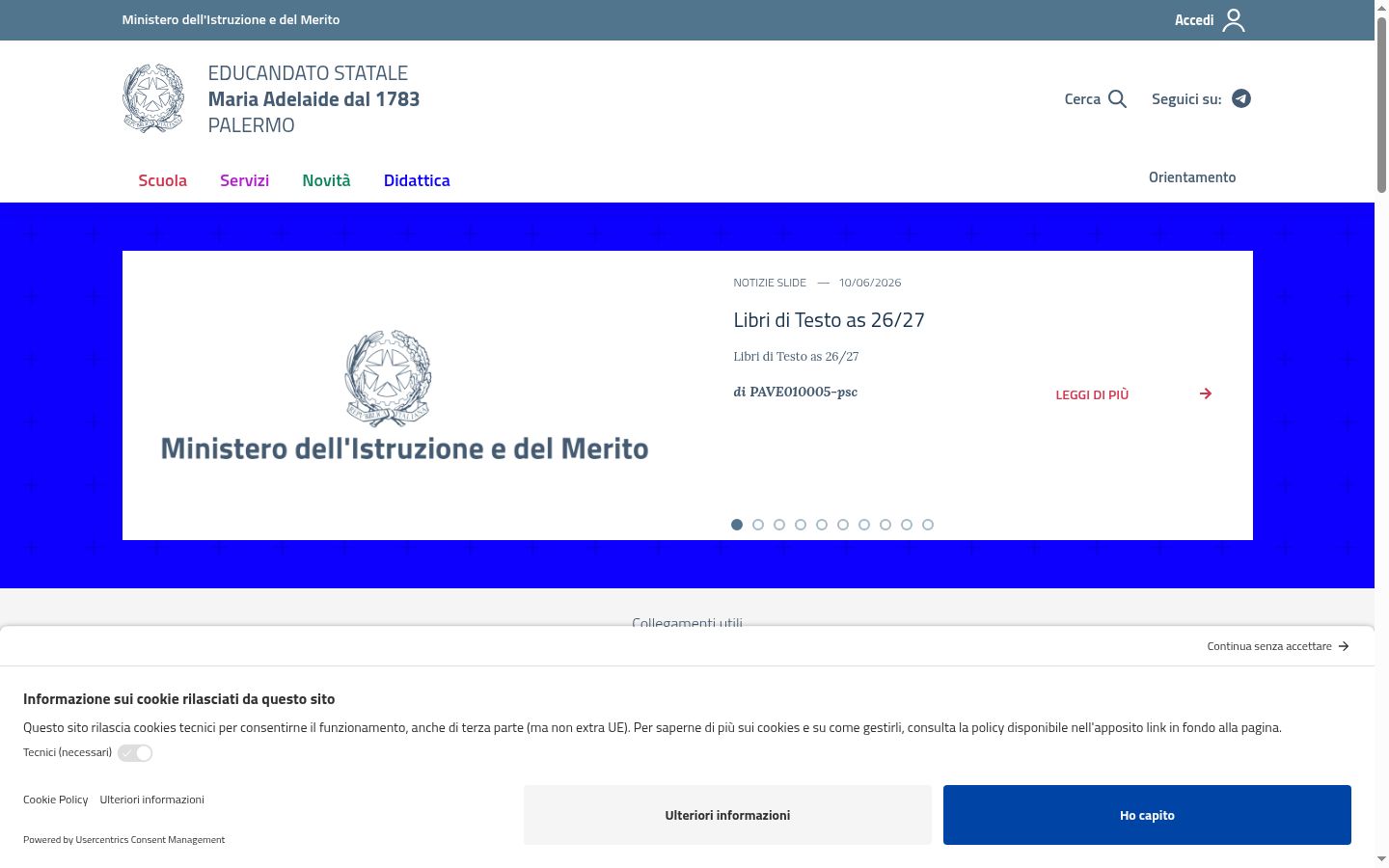Click the page vertical scrollbar thumb

(x=1381, y=104)
